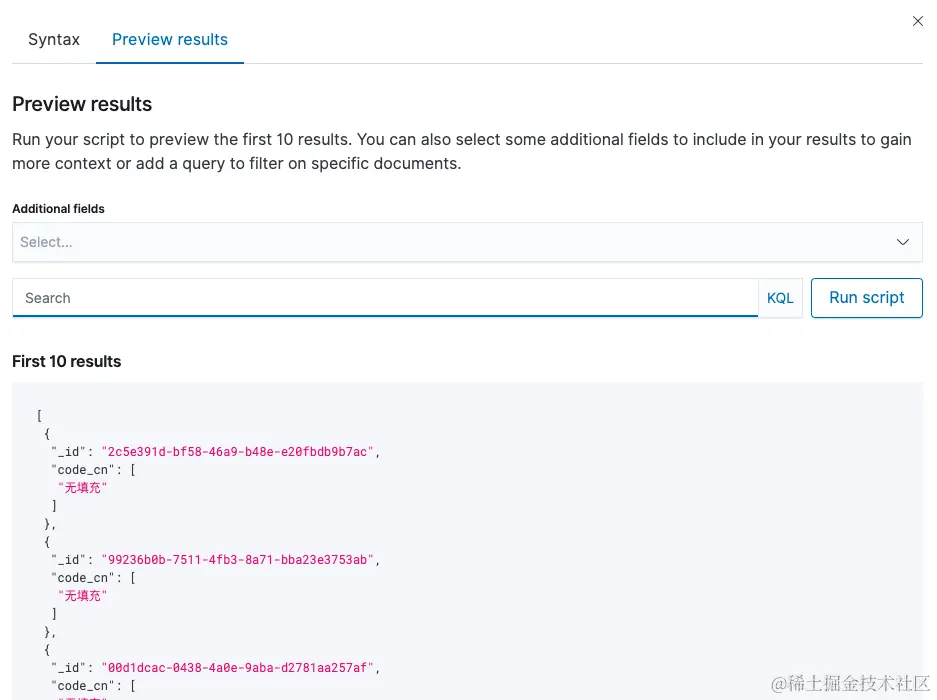Viewport: 937px width, 700px height.
Task: Click the KQL query language button
Action: pos(780,298)
